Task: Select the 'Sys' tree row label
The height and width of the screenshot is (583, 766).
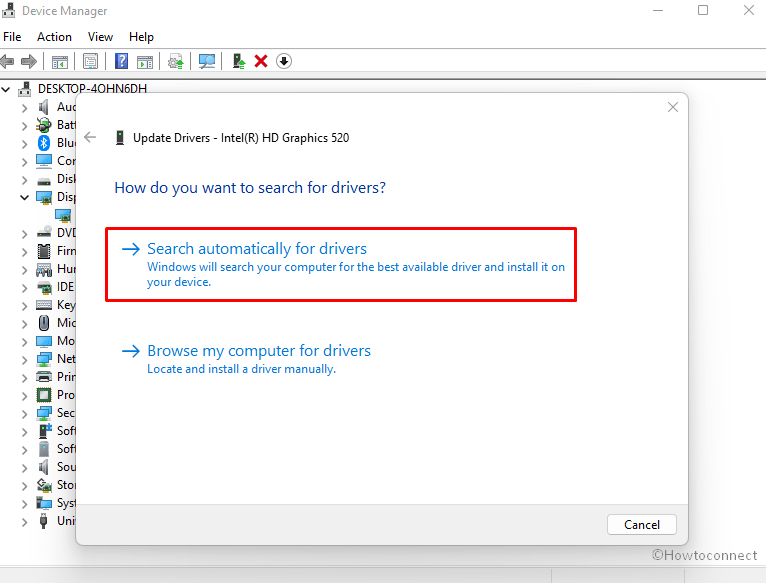Action: coord(66,503)
